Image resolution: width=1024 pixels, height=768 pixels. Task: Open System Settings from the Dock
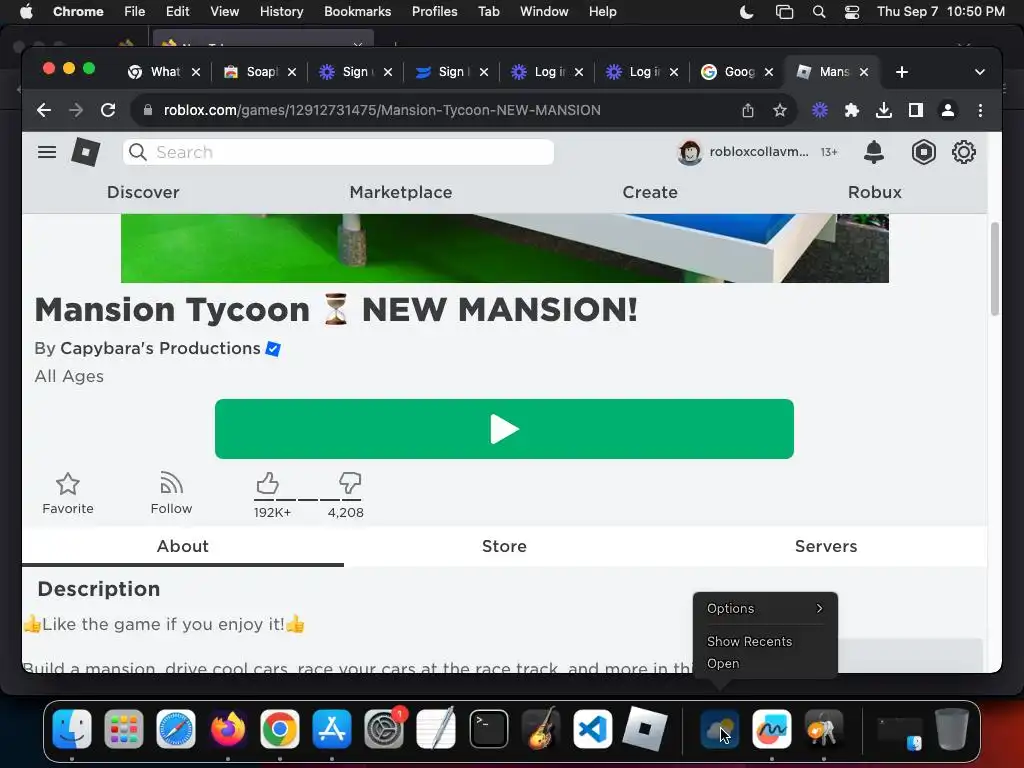coord(384,729)
